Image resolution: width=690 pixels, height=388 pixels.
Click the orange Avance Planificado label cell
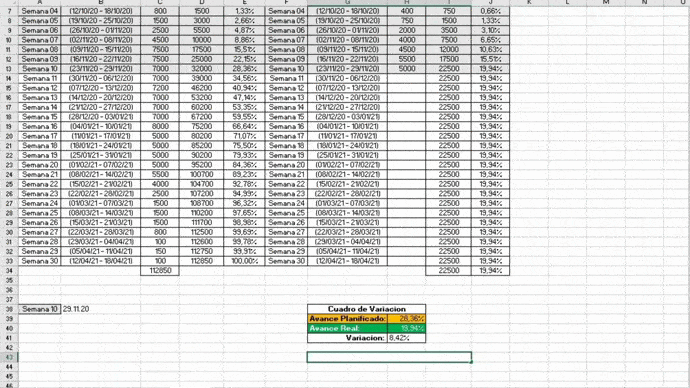(347, 319)
